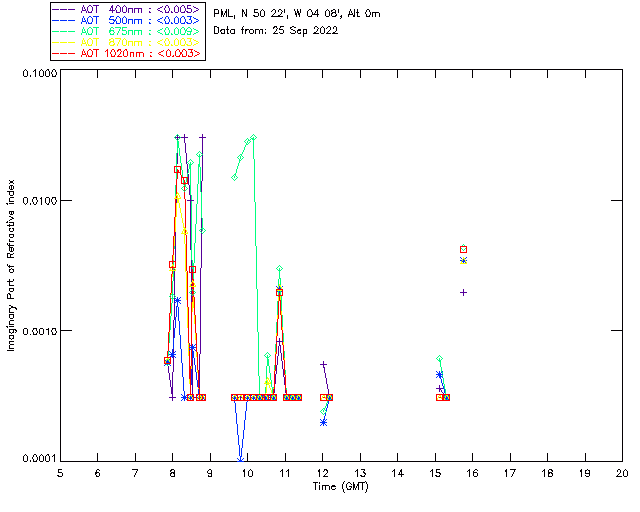Click the green diamond peak near 10.9 GMT
Viewport: 640px width, 512px height.
pos(279,269)
